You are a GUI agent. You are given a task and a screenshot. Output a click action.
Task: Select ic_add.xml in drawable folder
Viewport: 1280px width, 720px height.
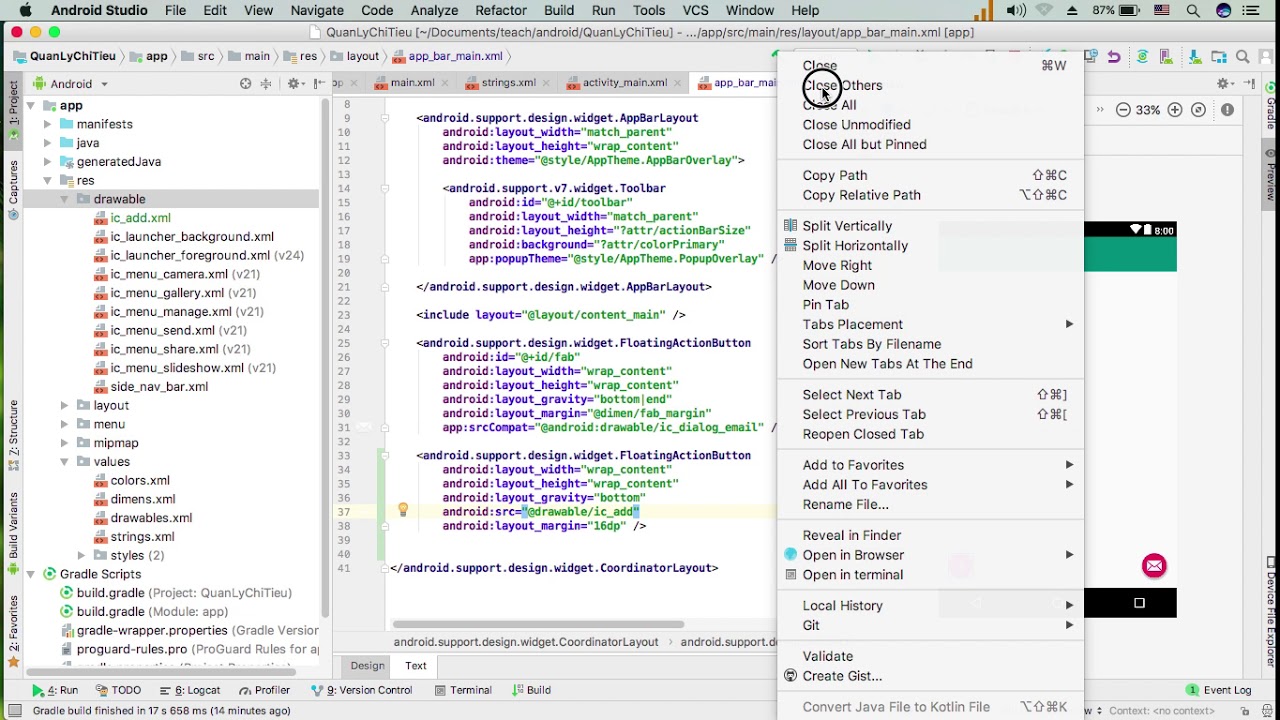(140, 218)
